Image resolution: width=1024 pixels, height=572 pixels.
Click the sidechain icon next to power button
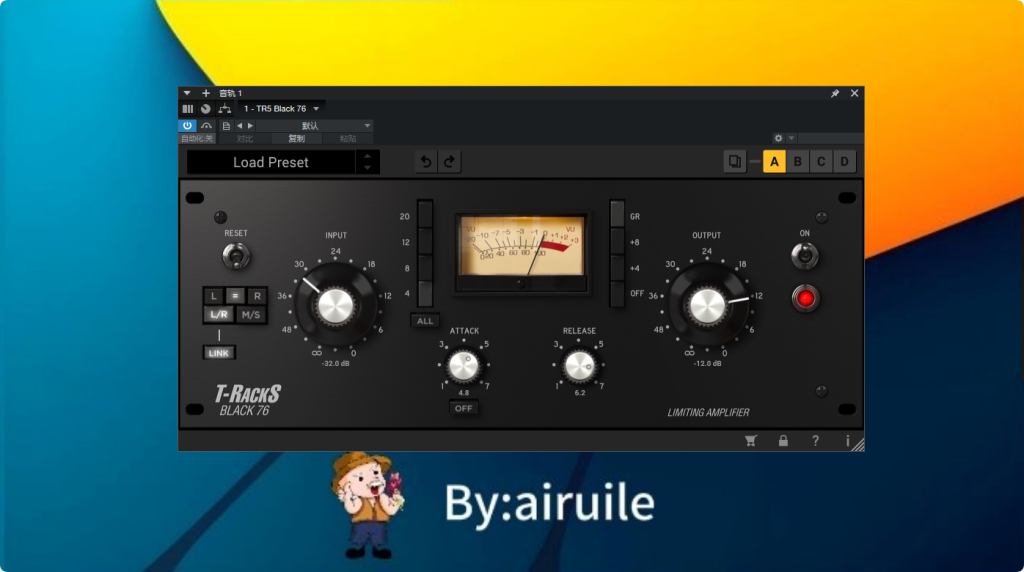pos(206,125)
